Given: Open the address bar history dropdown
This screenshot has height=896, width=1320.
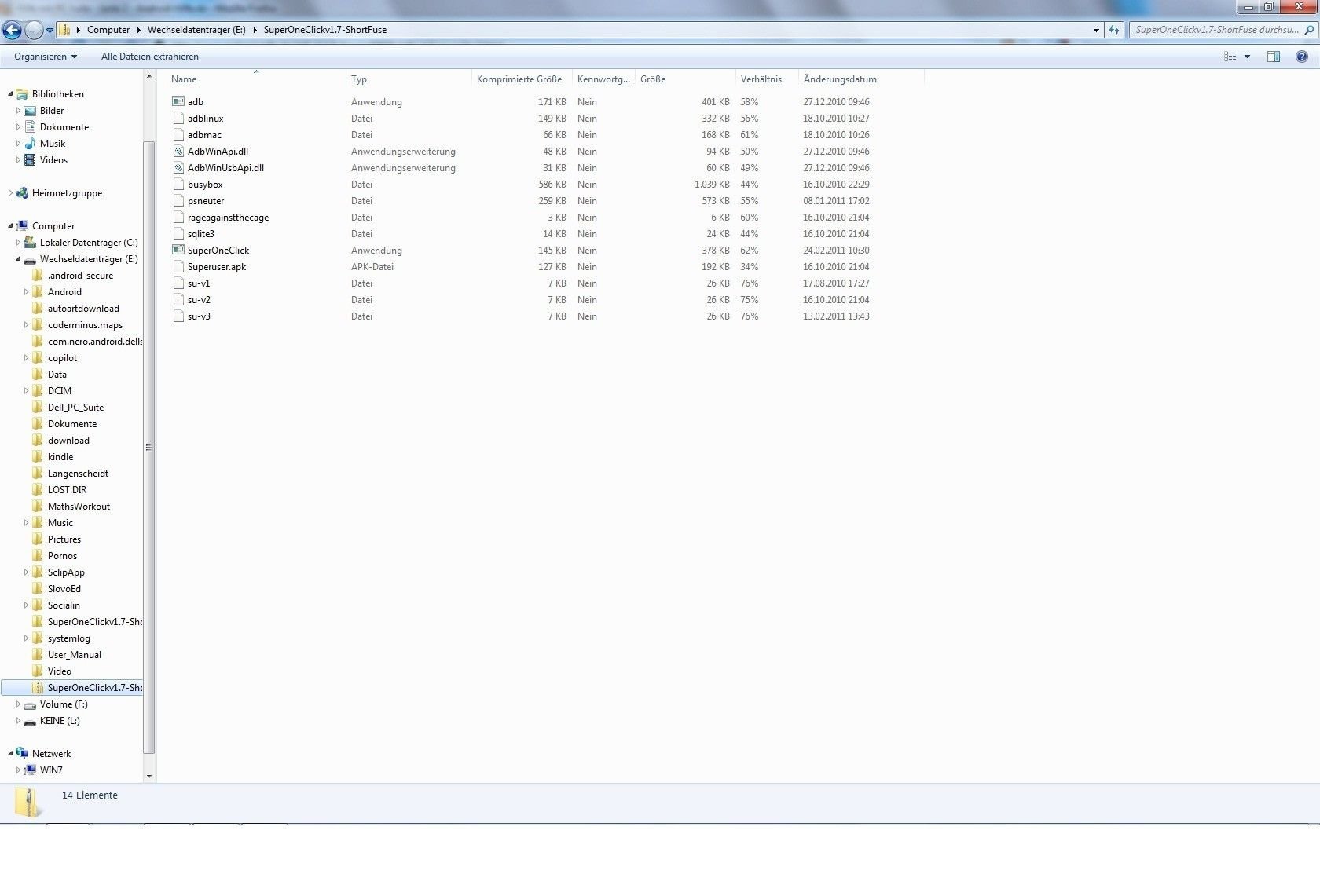Looking at the screenshot, I should click(x=1096, y=30).
